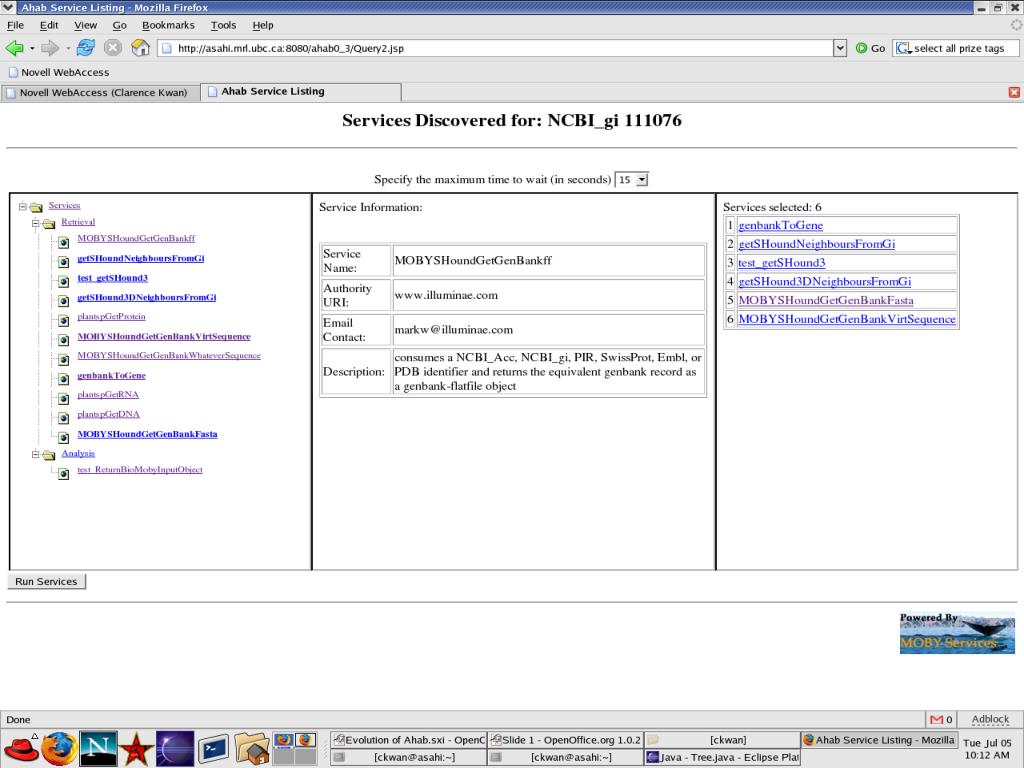Click the Services root folder icon
1024x768 pixels.
pyautogui.click(x=37, y=207)
